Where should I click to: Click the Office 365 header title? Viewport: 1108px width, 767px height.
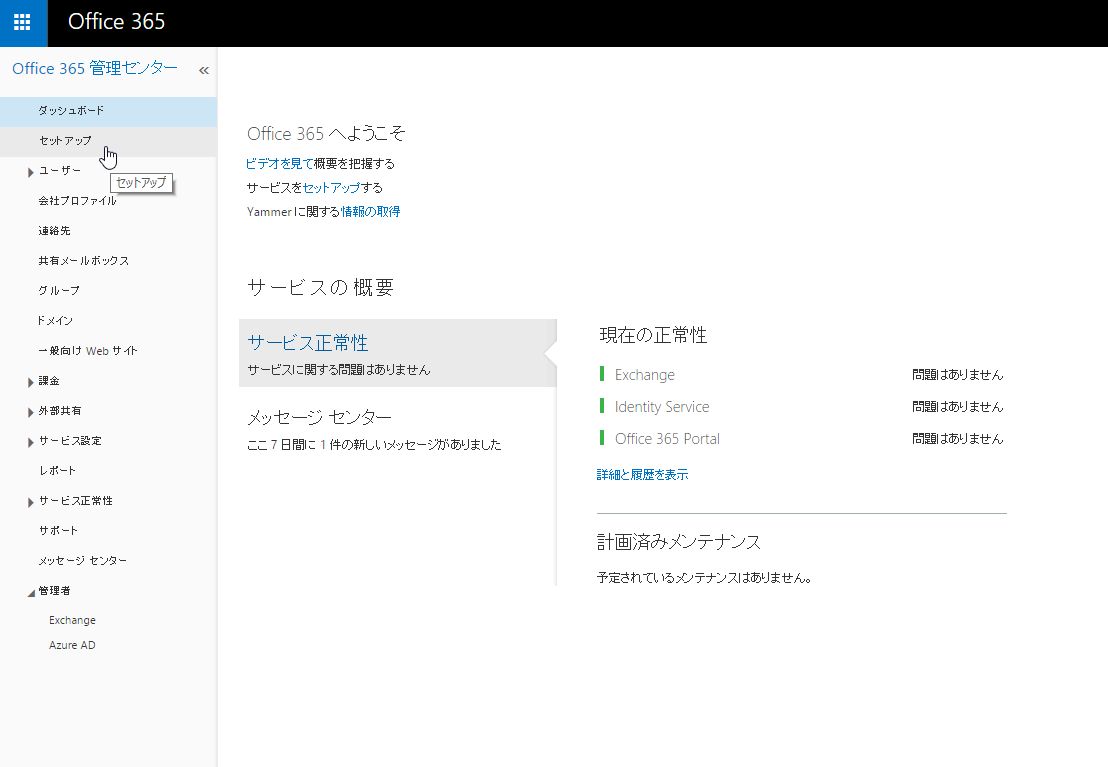click(117, 22)
